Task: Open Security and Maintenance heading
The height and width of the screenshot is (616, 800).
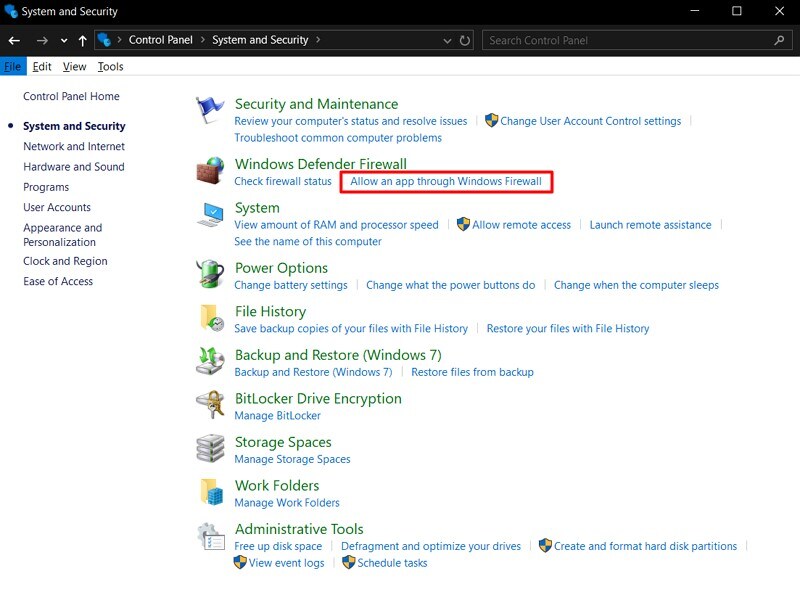Action: [x=316, y=104]
